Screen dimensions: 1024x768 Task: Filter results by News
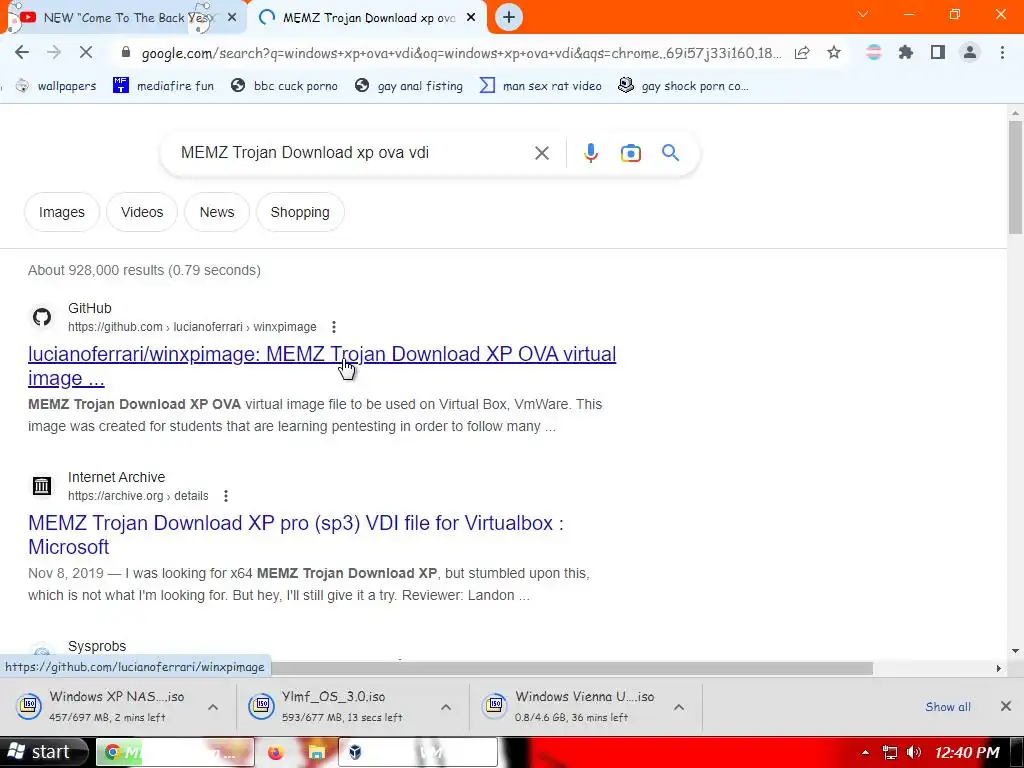click(217, 212)
